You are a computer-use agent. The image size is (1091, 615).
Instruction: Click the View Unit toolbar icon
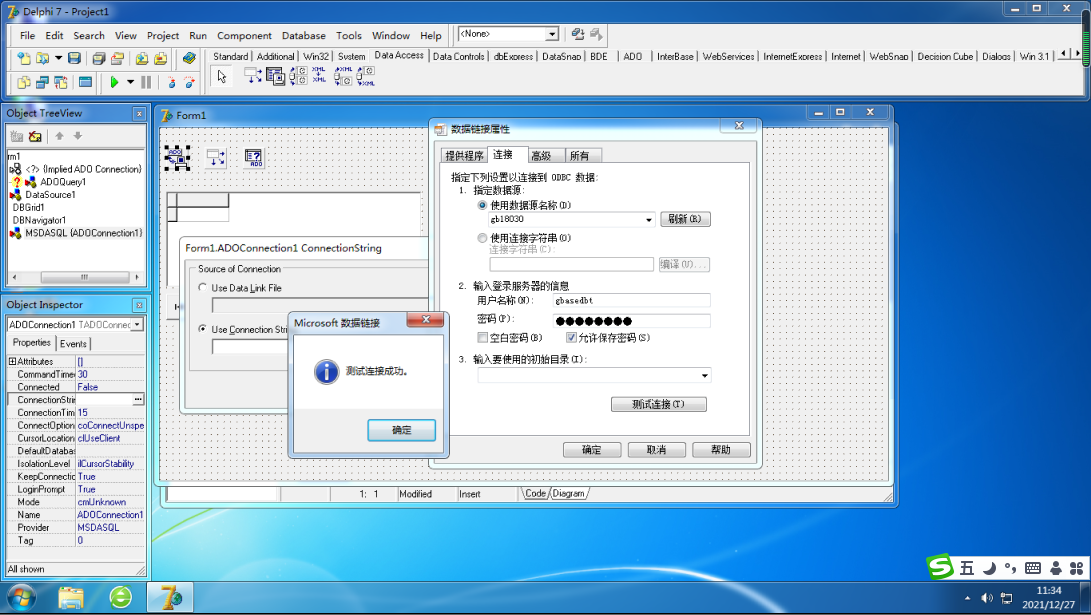coord(24,82)
